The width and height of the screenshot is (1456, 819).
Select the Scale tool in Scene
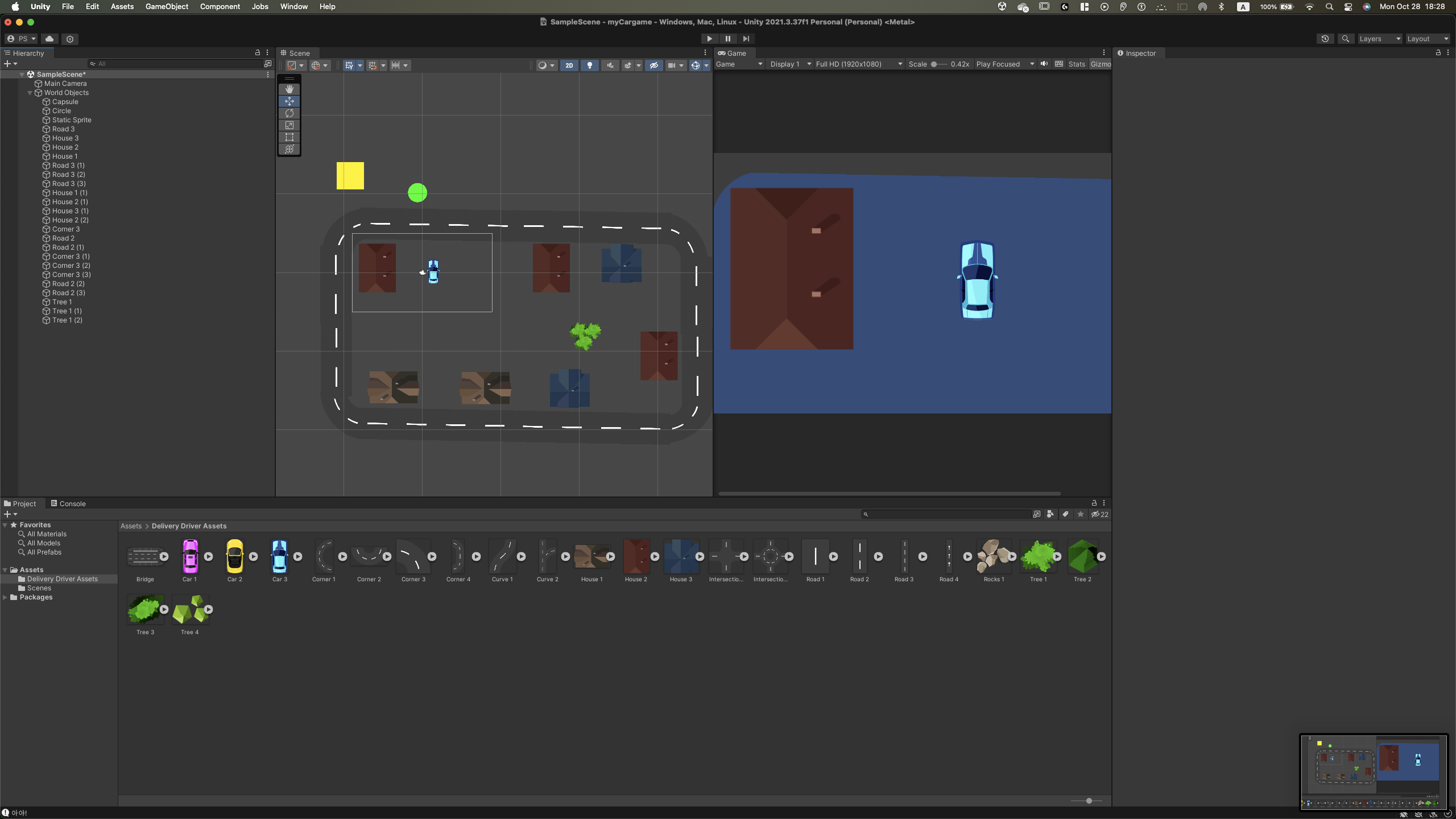click(289, 125)
